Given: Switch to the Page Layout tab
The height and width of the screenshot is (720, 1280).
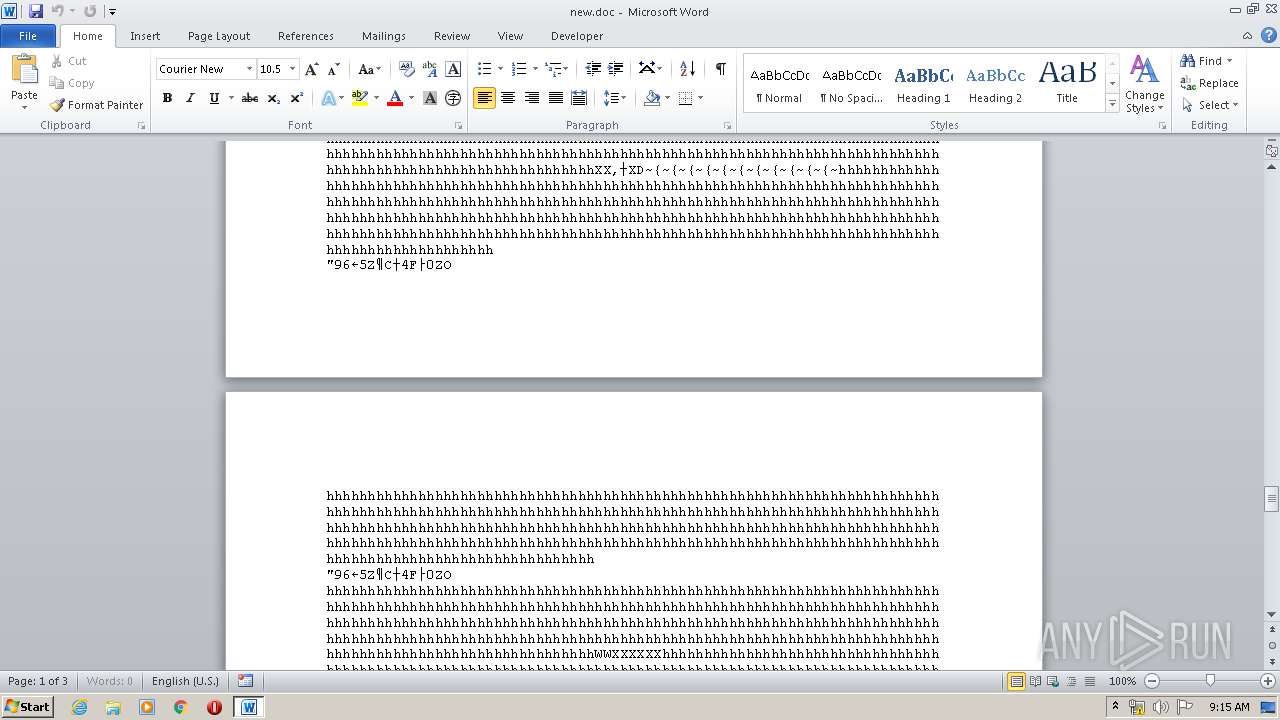Looking at the screenshot, I should 219,36.
